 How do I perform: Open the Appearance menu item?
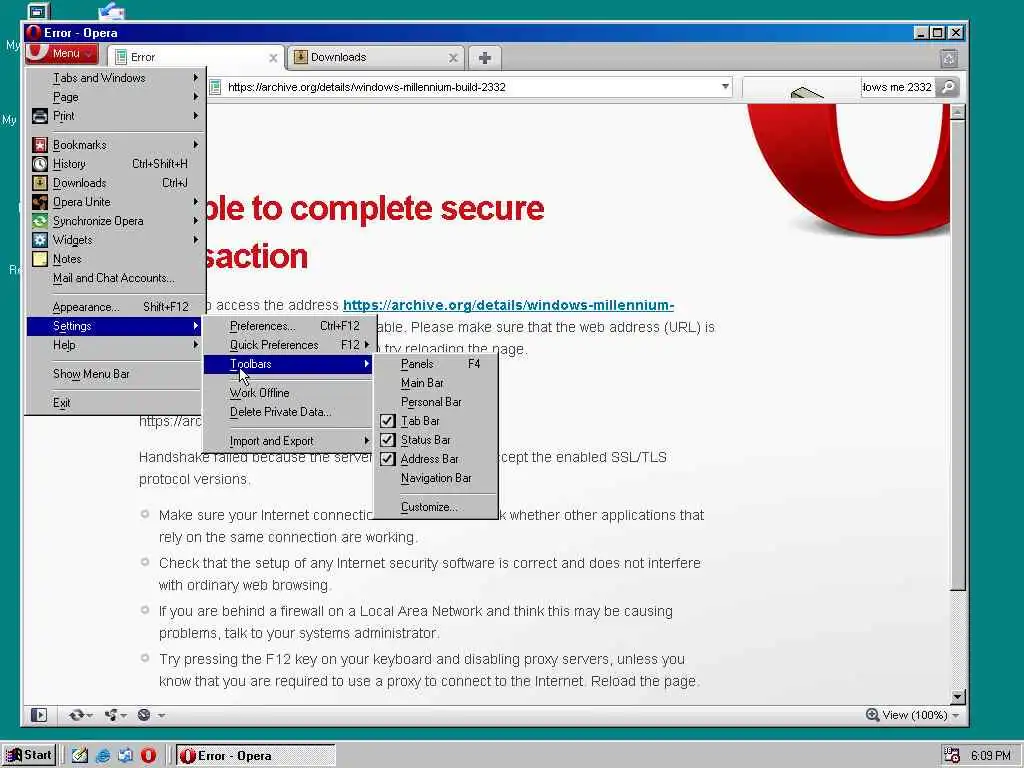(x=114, y=307)
